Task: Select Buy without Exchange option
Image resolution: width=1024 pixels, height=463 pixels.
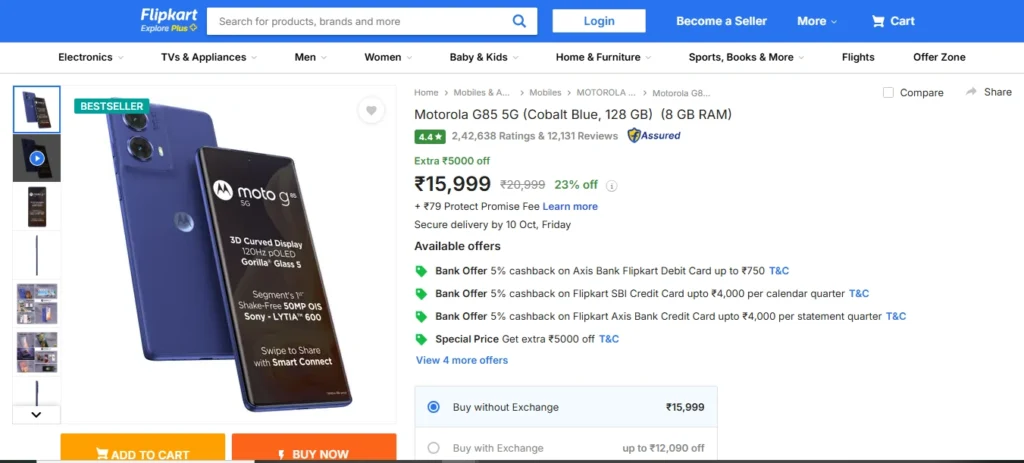Action: (433, 407)
